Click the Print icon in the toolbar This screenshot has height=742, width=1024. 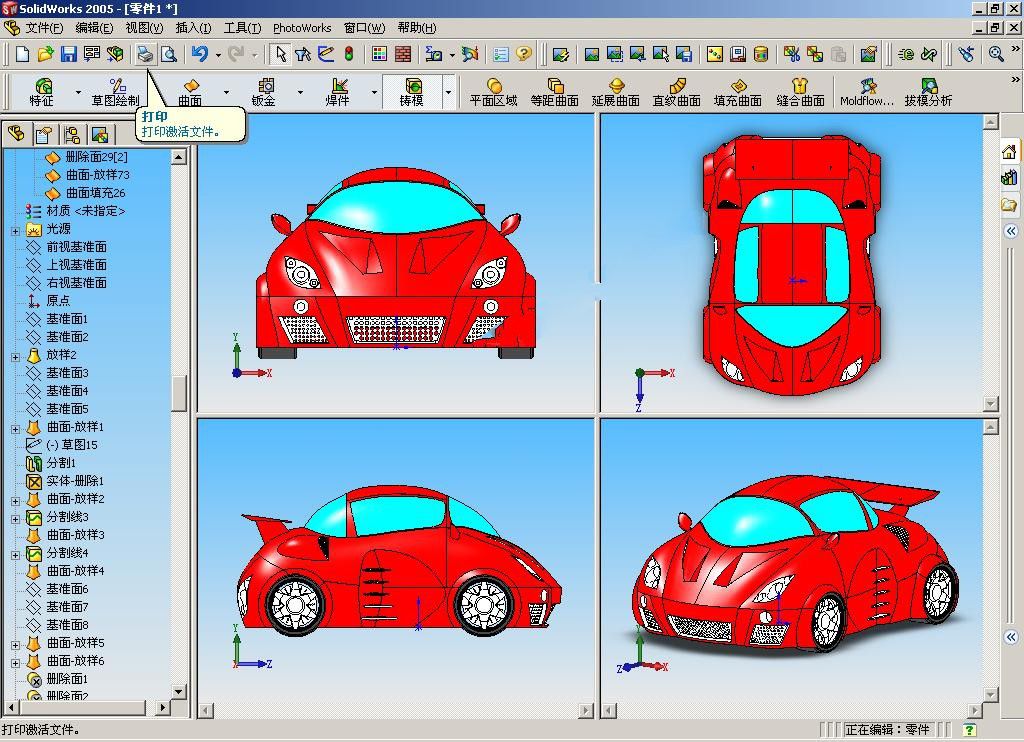point(146,54)
